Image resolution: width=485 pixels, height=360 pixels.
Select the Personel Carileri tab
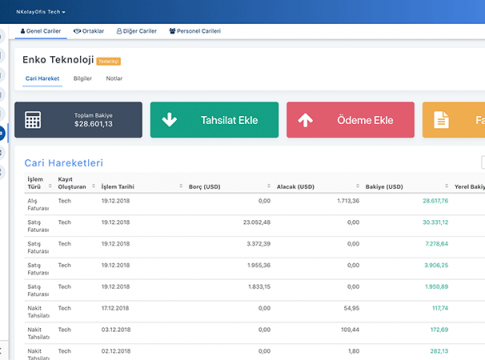pyautogui.click(x=195, y=31)
